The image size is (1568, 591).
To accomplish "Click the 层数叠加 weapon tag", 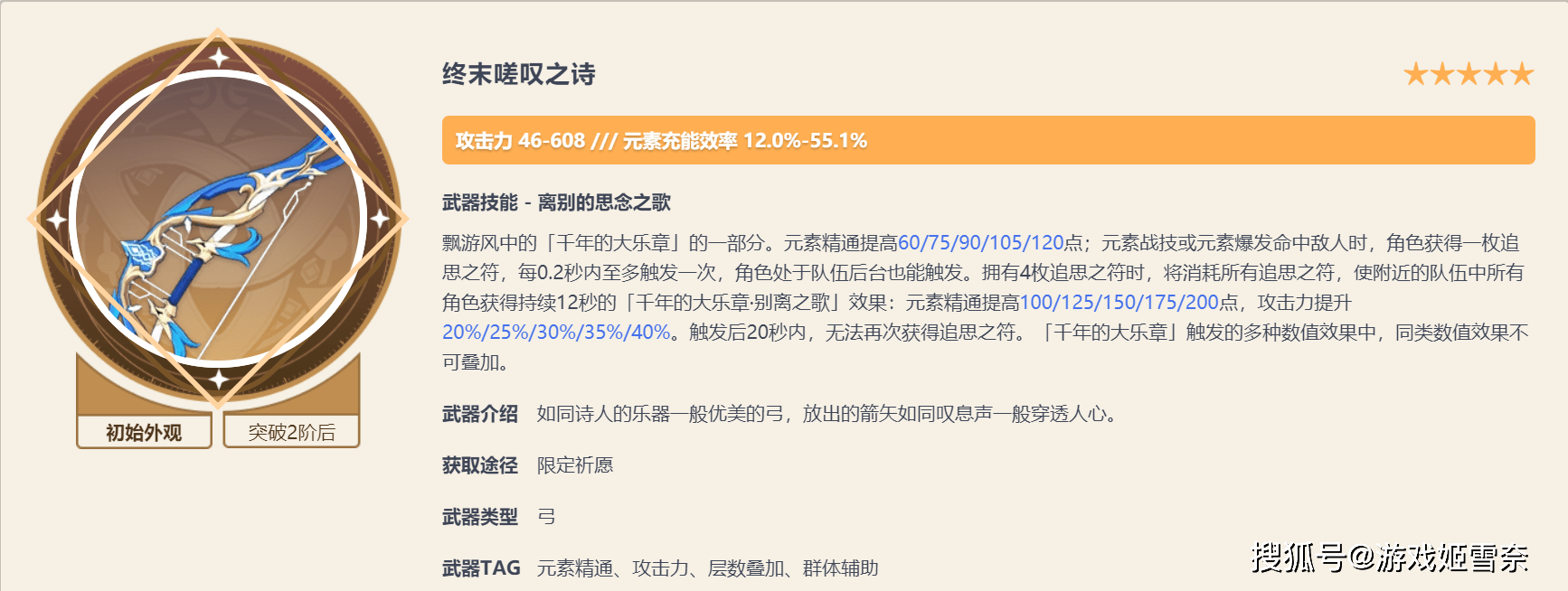I will click(x=745, y=568).
